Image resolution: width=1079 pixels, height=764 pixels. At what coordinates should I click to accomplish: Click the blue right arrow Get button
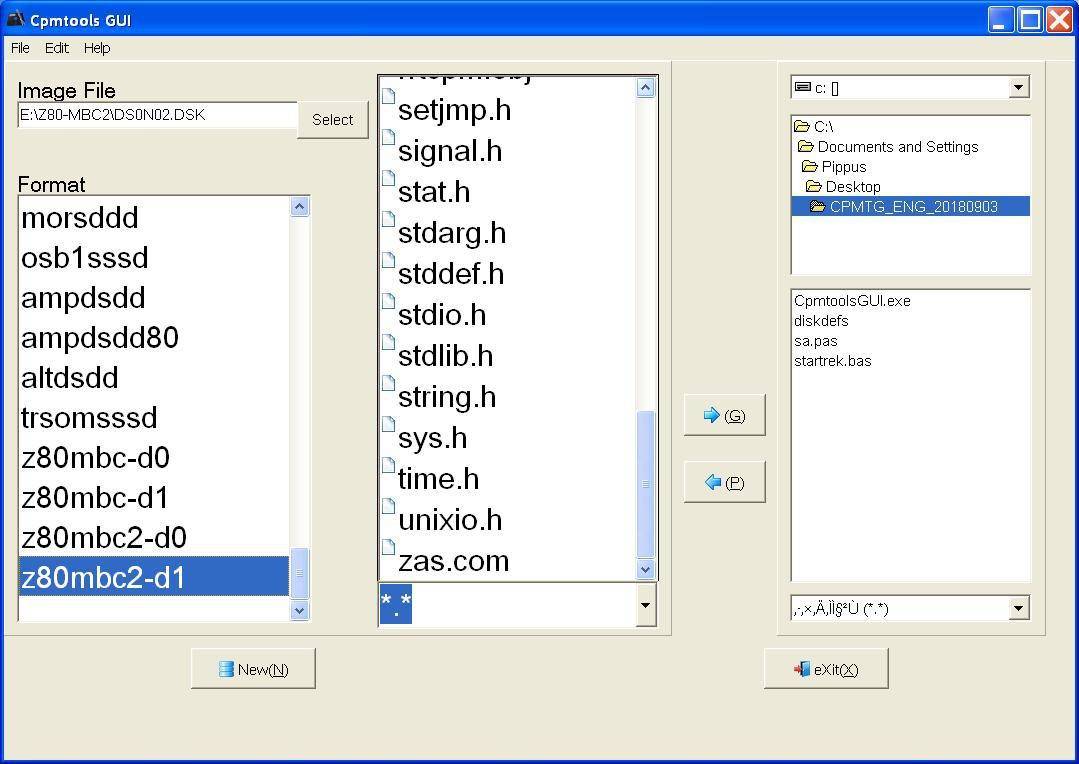tap(724, 415)
